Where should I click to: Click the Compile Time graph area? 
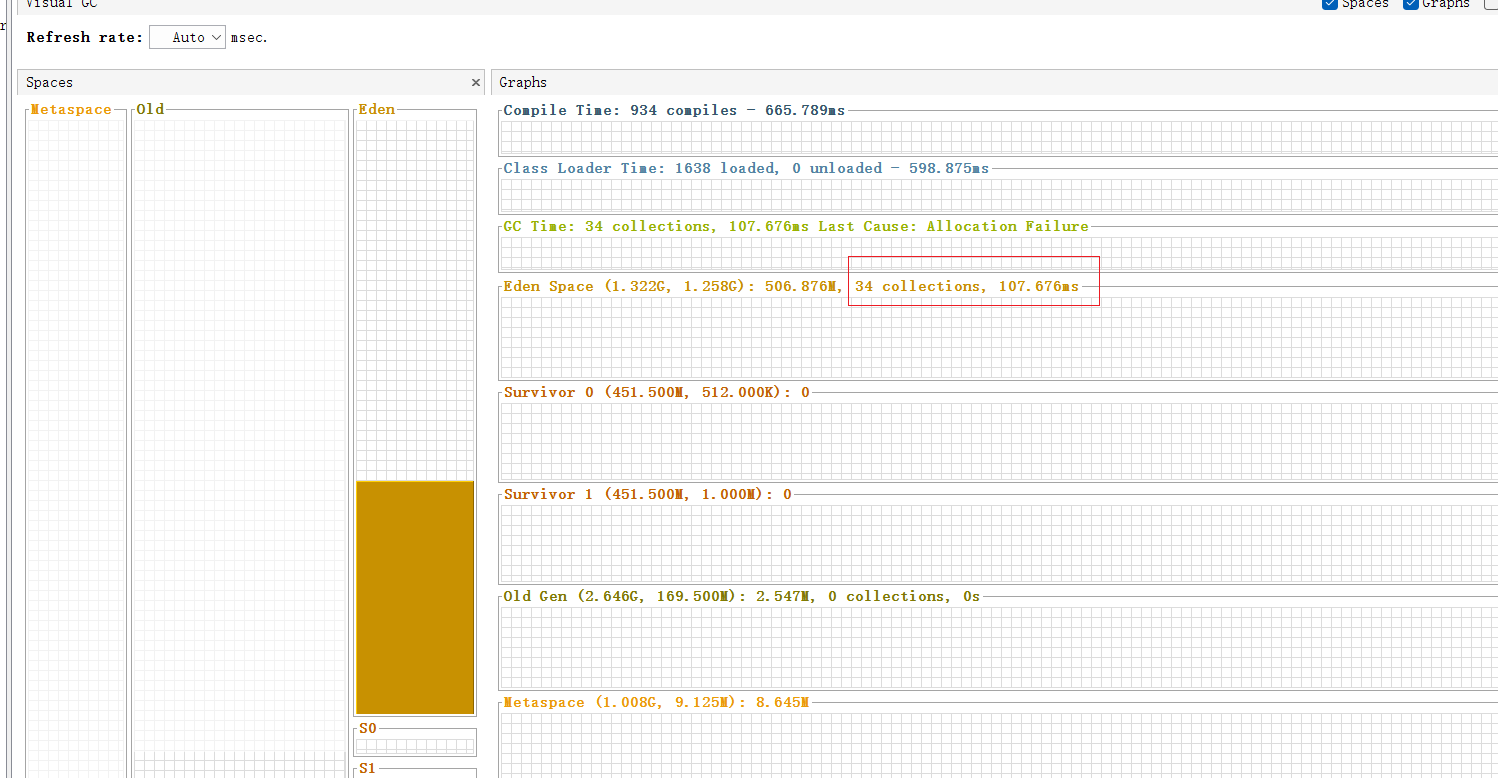(x=998, y=136)
